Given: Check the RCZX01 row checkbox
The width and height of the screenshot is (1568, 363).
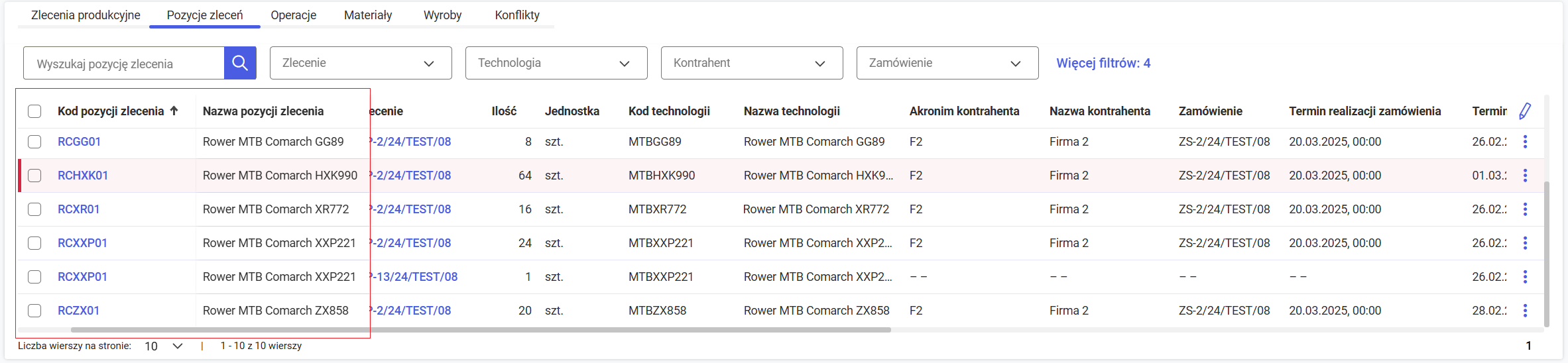Looking at the screenshot, I should (x=34, y=311).
